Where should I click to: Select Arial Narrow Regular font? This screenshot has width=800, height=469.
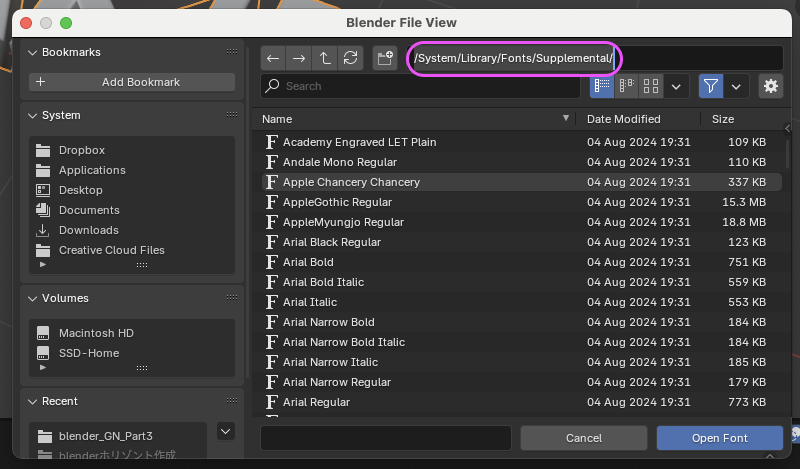click(521, 382)
